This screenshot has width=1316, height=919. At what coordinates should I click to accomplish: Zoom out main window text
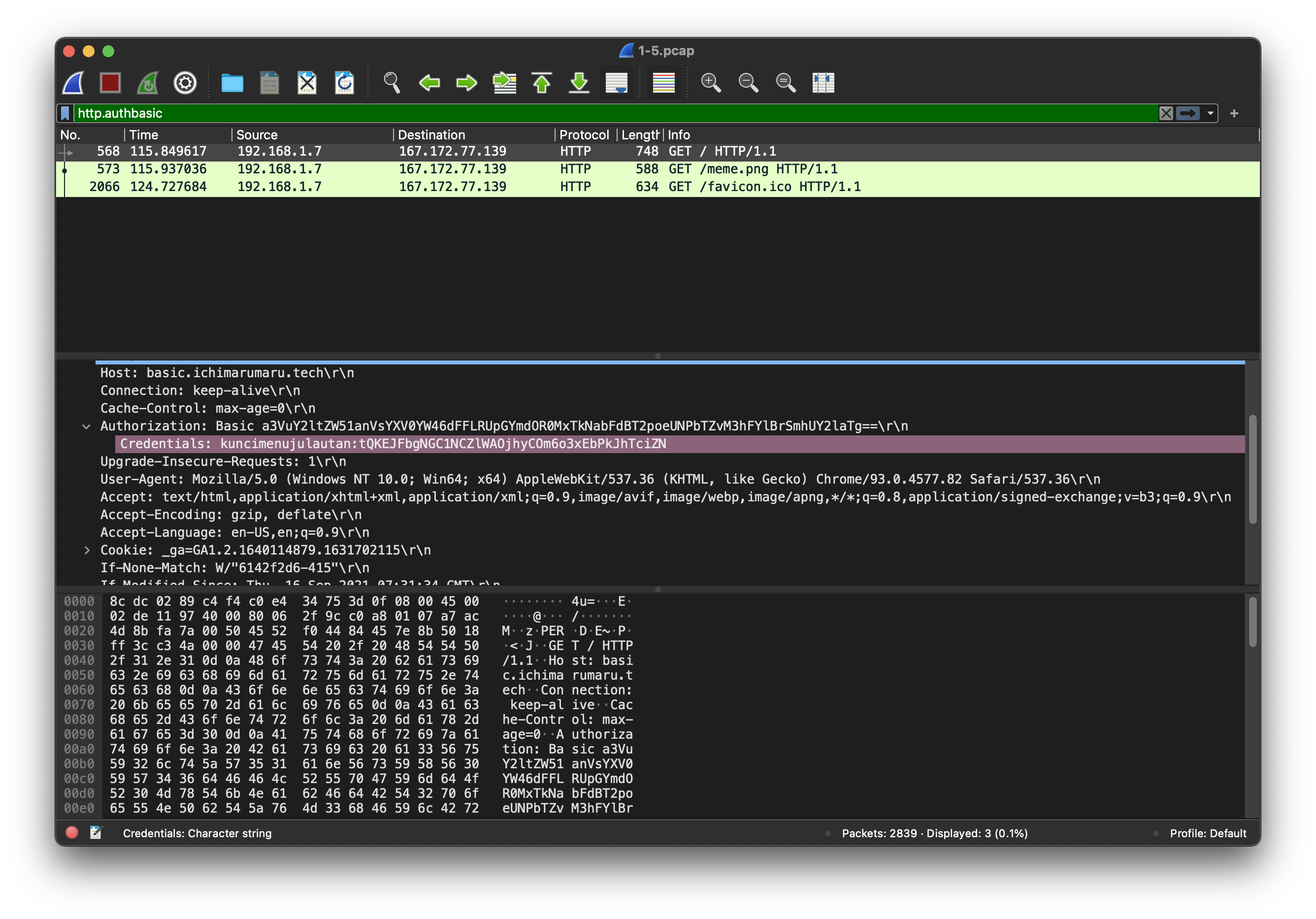[749, 83]
